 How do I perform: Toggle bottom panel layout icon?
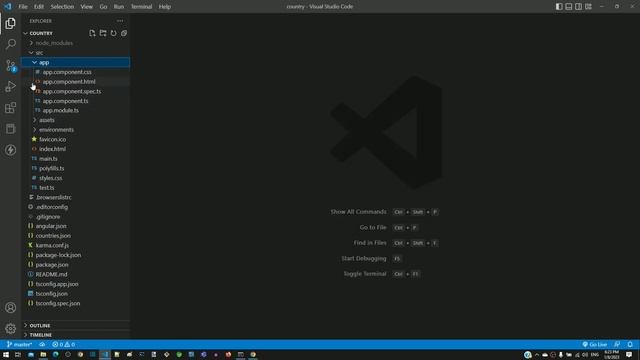(x=569, y=7)
